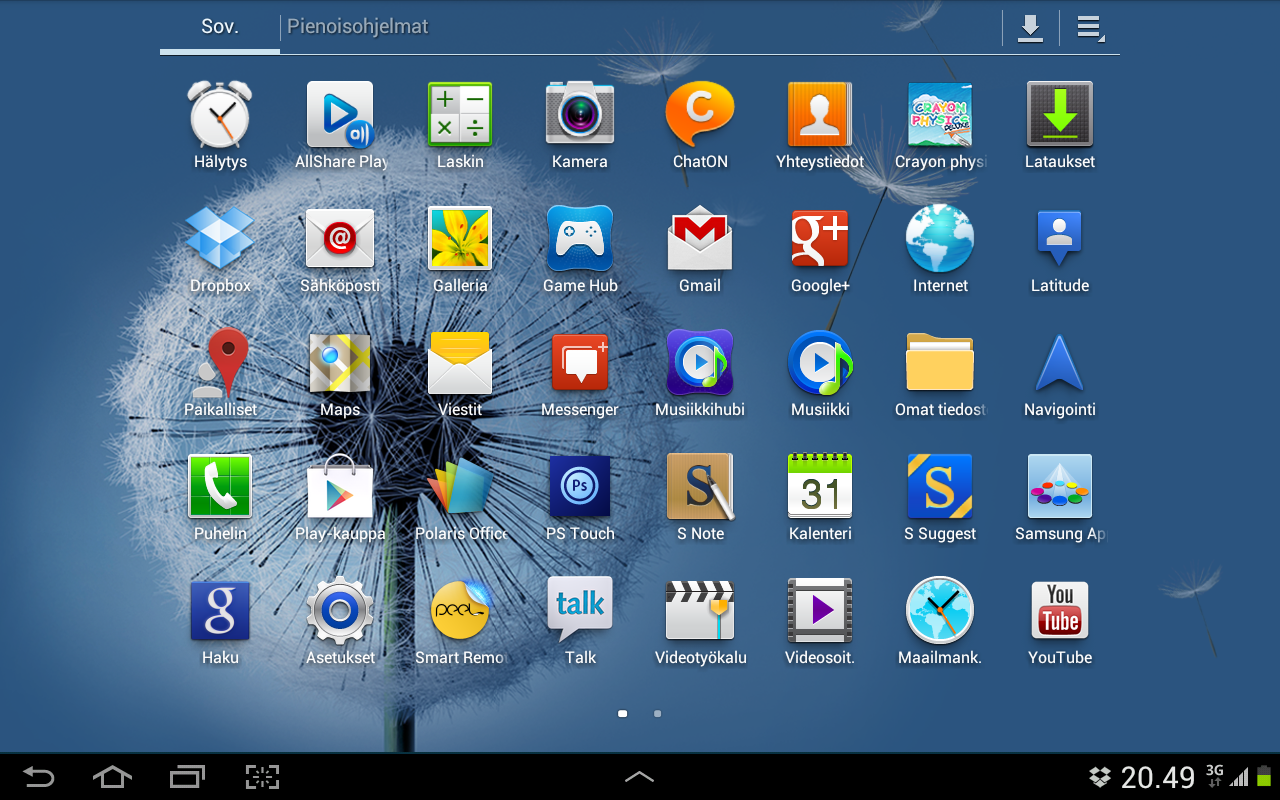
Task: Open the 20.49 clock status panel
Action: point(1158,777)
